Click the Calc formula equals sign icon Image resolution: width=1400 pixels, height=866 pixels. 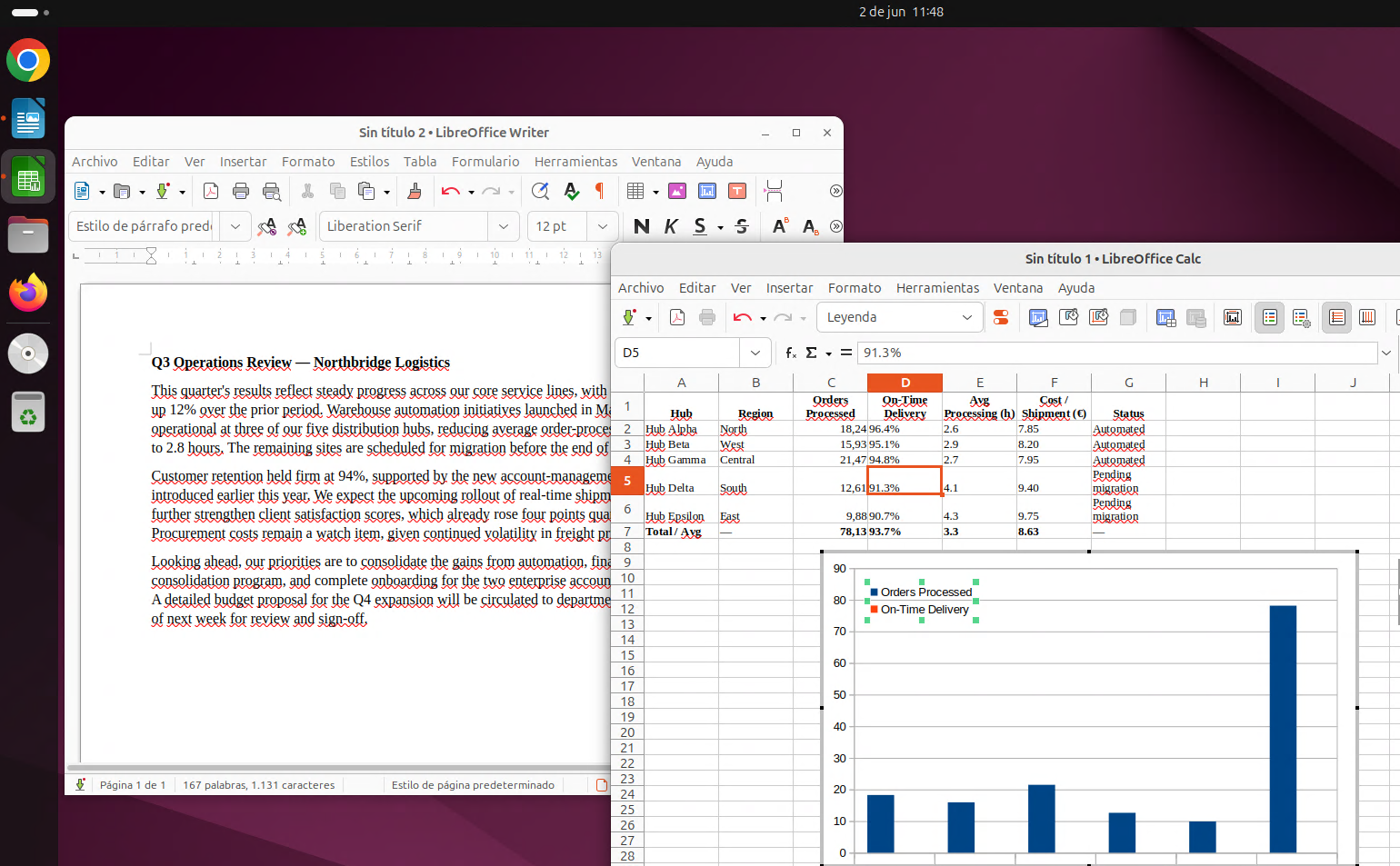846,353
